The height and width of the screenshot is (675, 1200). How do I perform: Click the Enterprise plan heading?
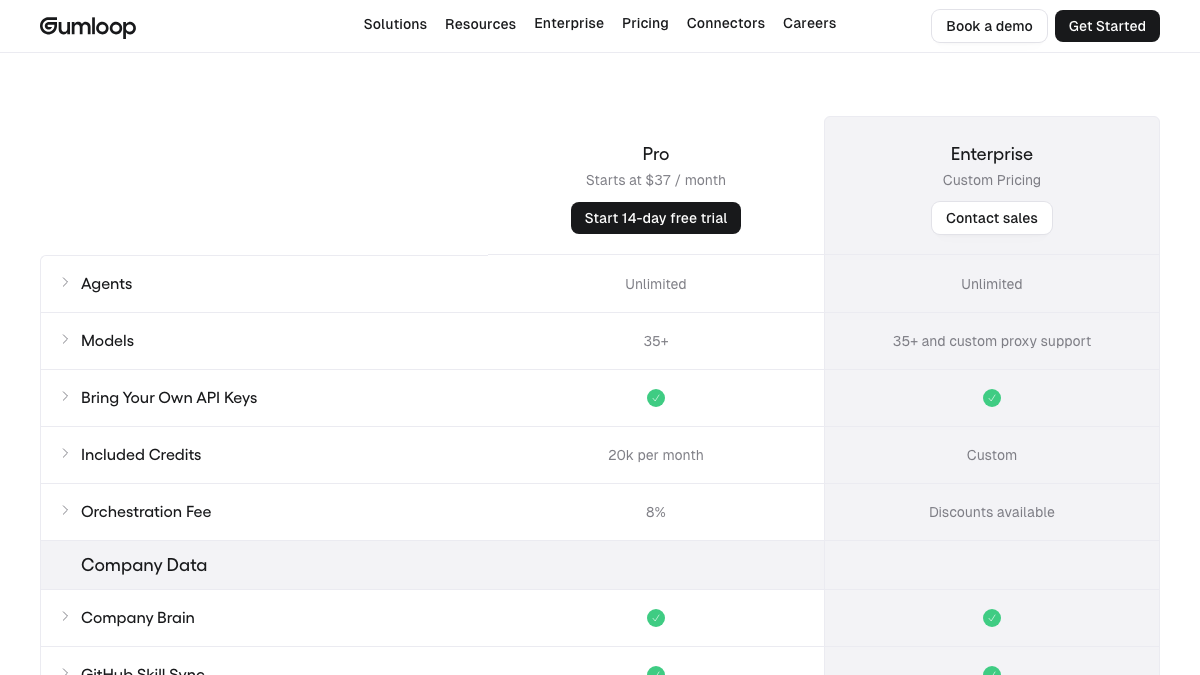(x=992, y=154)
